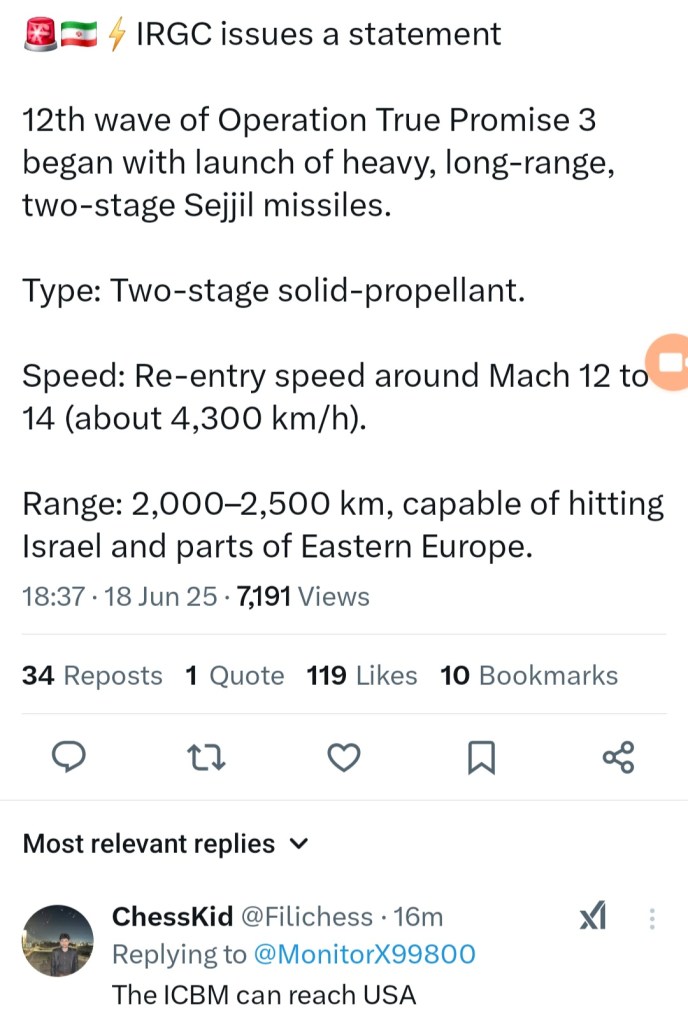Open the 1 Quote list
This screenshot has width=688, height=1023.
234,676
